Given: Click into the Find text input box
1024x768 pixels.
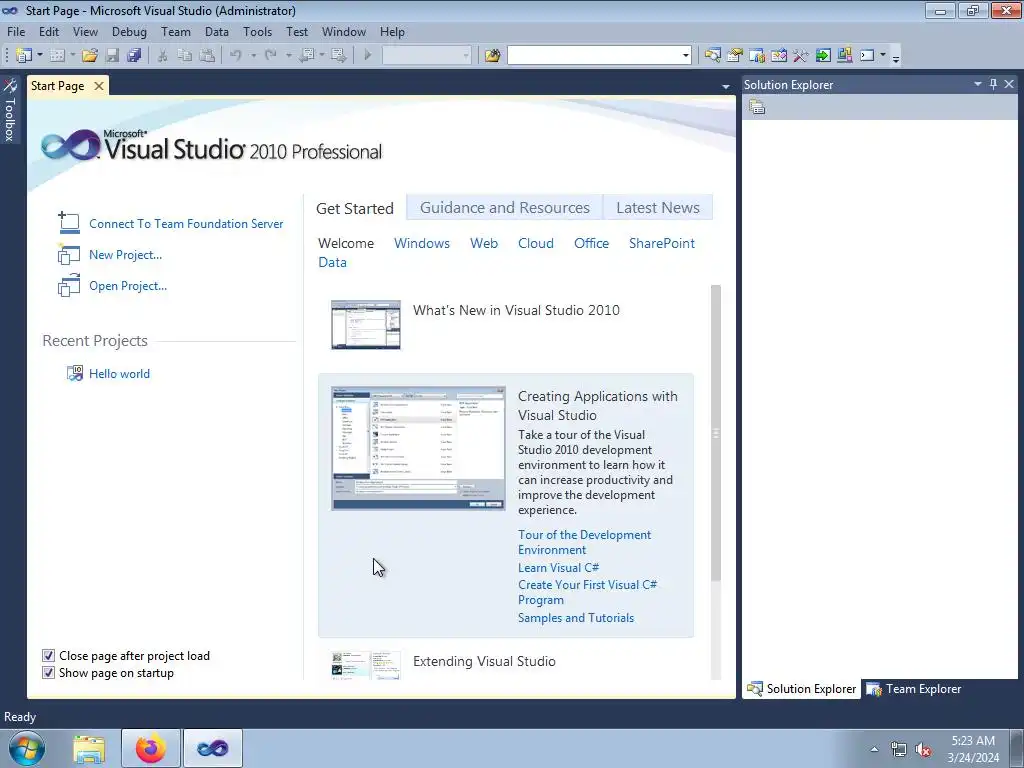Looking at the screenshot, I should click(x=594, y=56).
